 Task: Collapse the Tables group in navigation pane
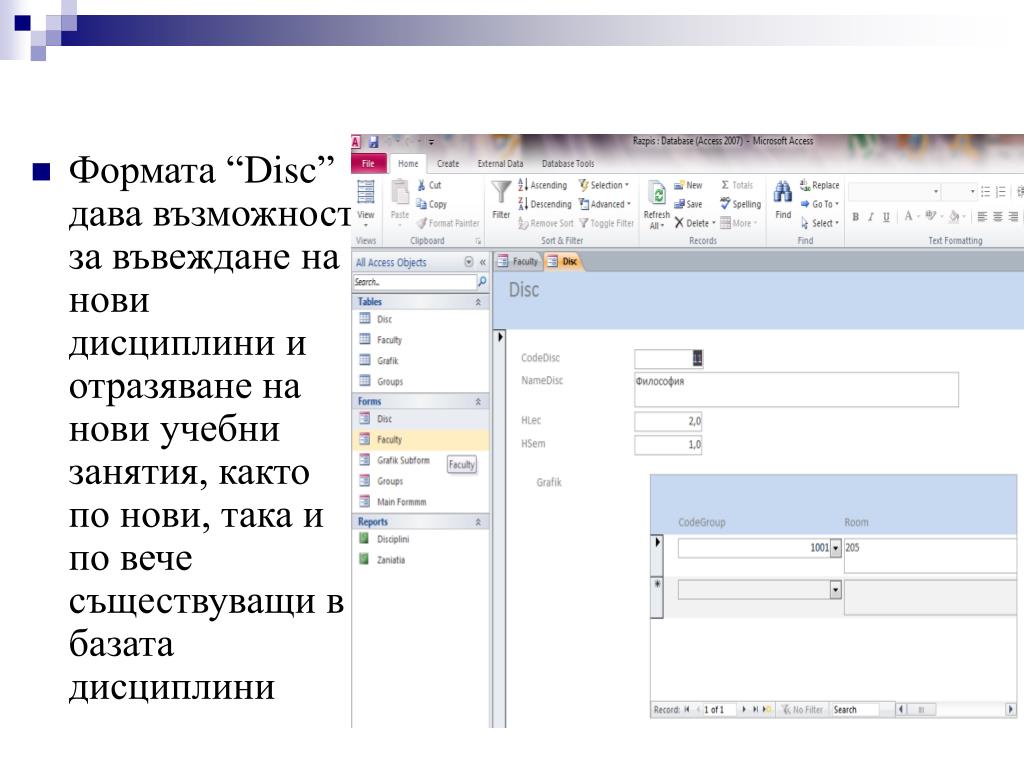(x=478, y=302)
